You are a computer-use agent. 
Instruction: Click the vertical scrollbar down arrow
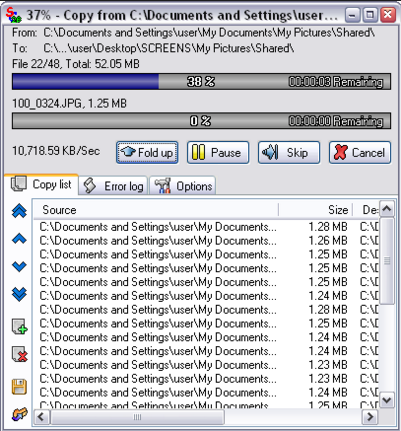tap(387, 399)
